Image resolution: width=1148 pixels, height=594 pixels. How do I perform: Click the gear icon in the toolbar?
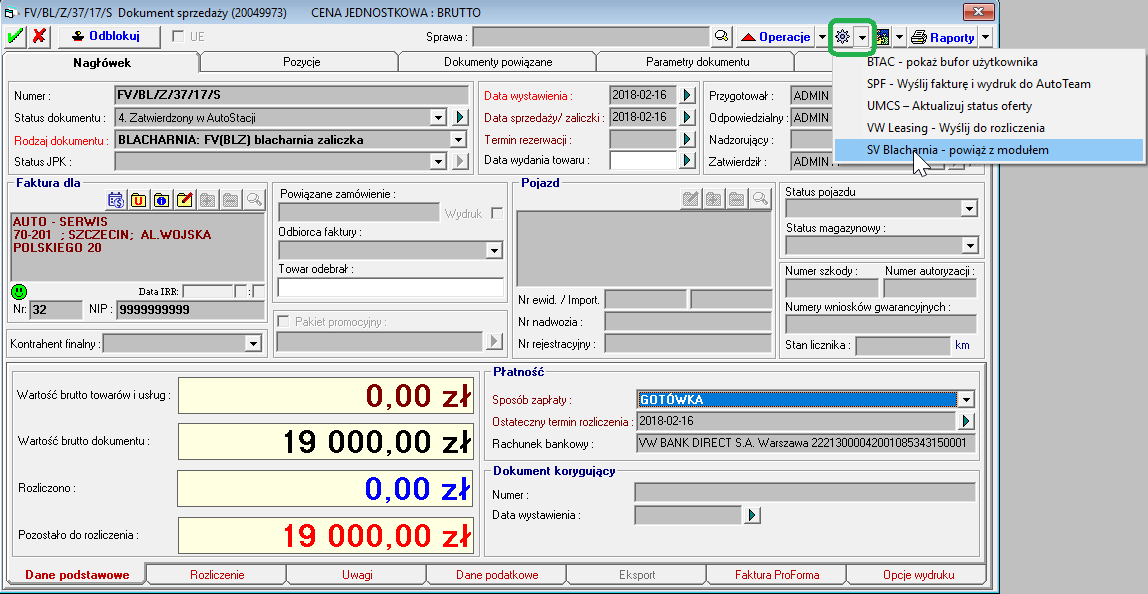point(842,37)
